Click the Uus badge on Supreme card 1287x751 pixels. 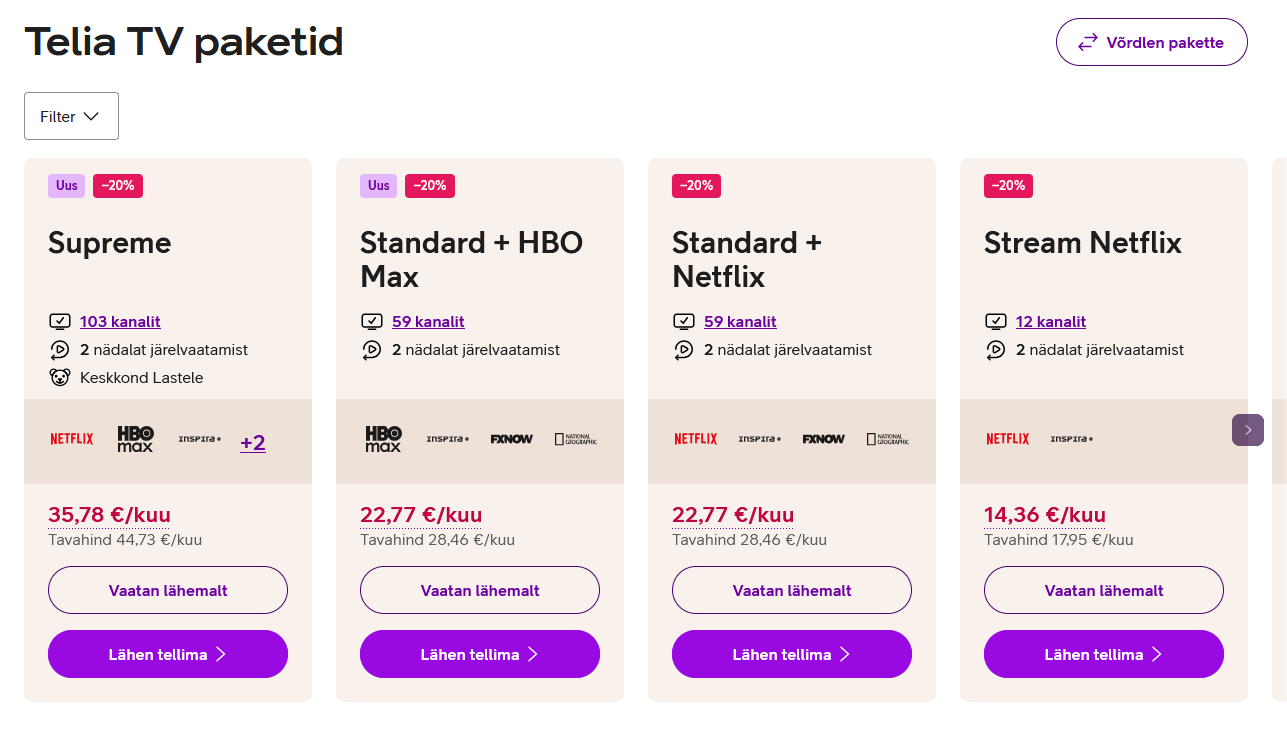point(66,186)
